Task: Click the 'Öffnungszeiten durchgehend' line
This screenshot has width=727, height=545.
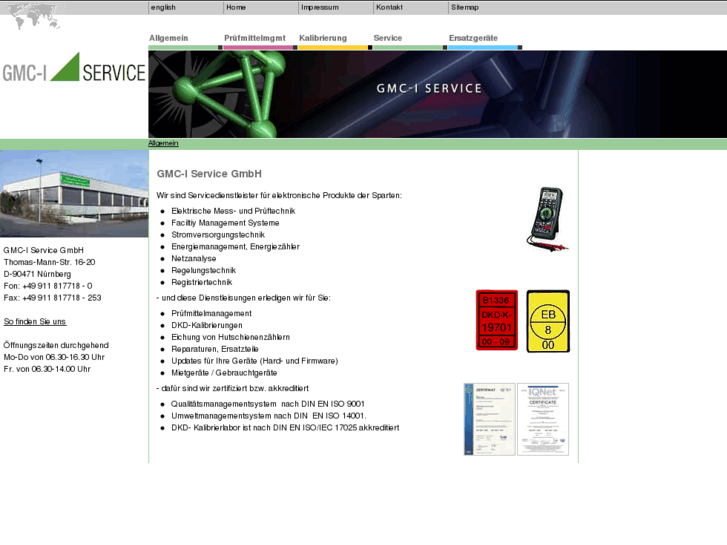Action: point(56,345)
